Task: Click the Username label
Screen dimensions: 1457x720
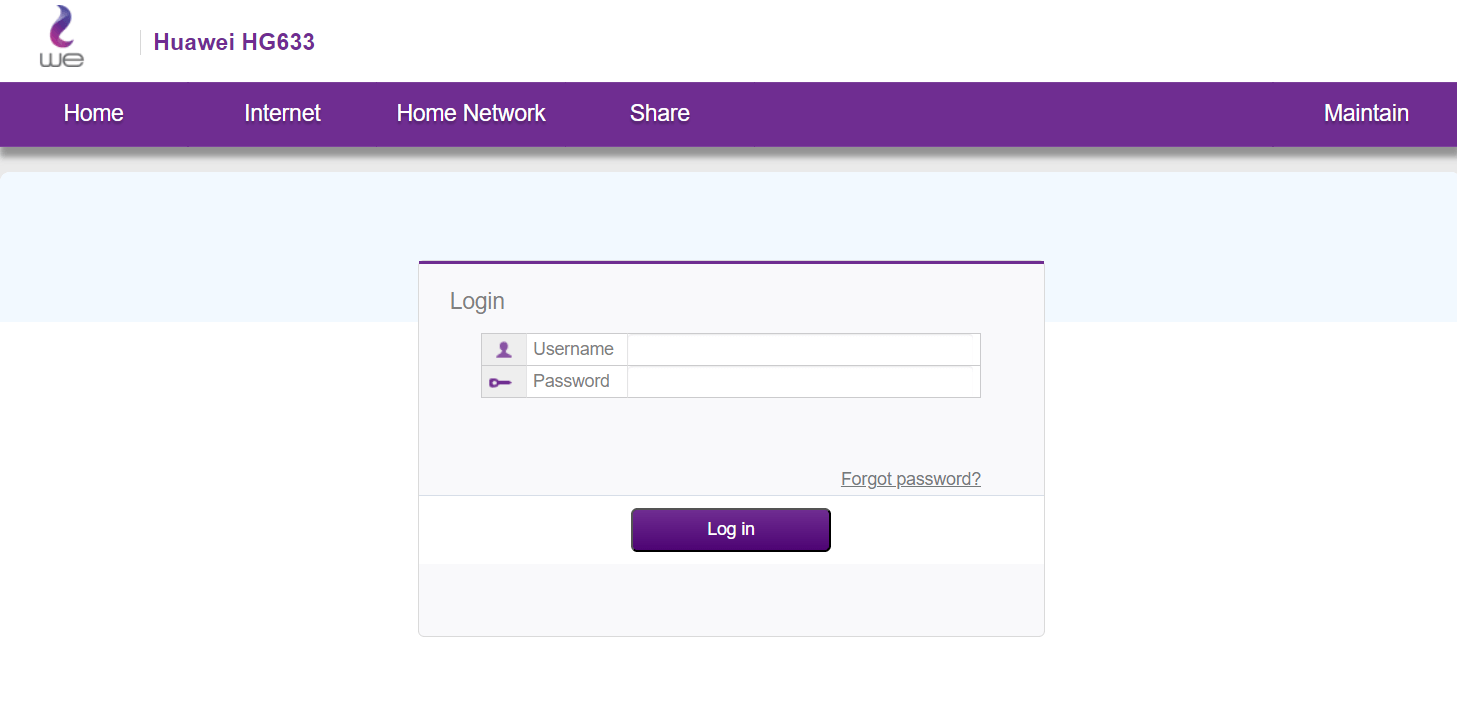Action: pos(573,349)
